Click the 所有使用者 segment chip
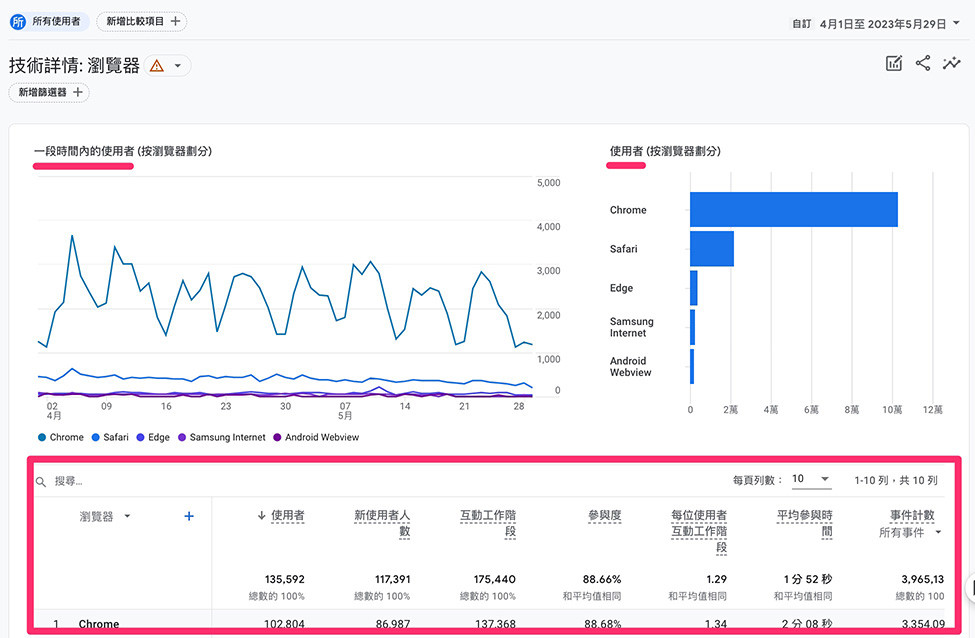975x638 pixels. [x=50, y=22]
